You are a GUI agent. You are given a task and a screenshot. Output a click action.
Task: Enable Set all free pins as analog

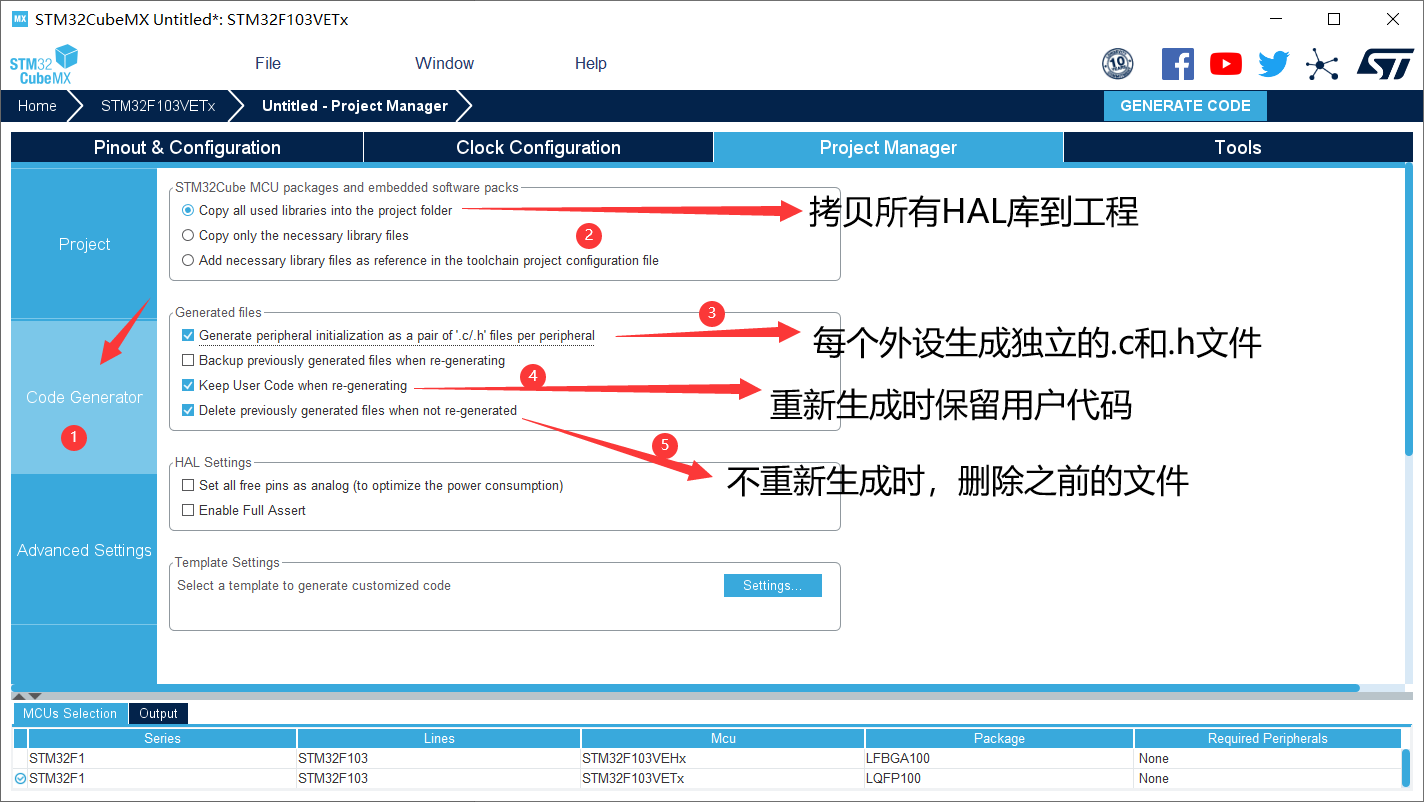188,485
